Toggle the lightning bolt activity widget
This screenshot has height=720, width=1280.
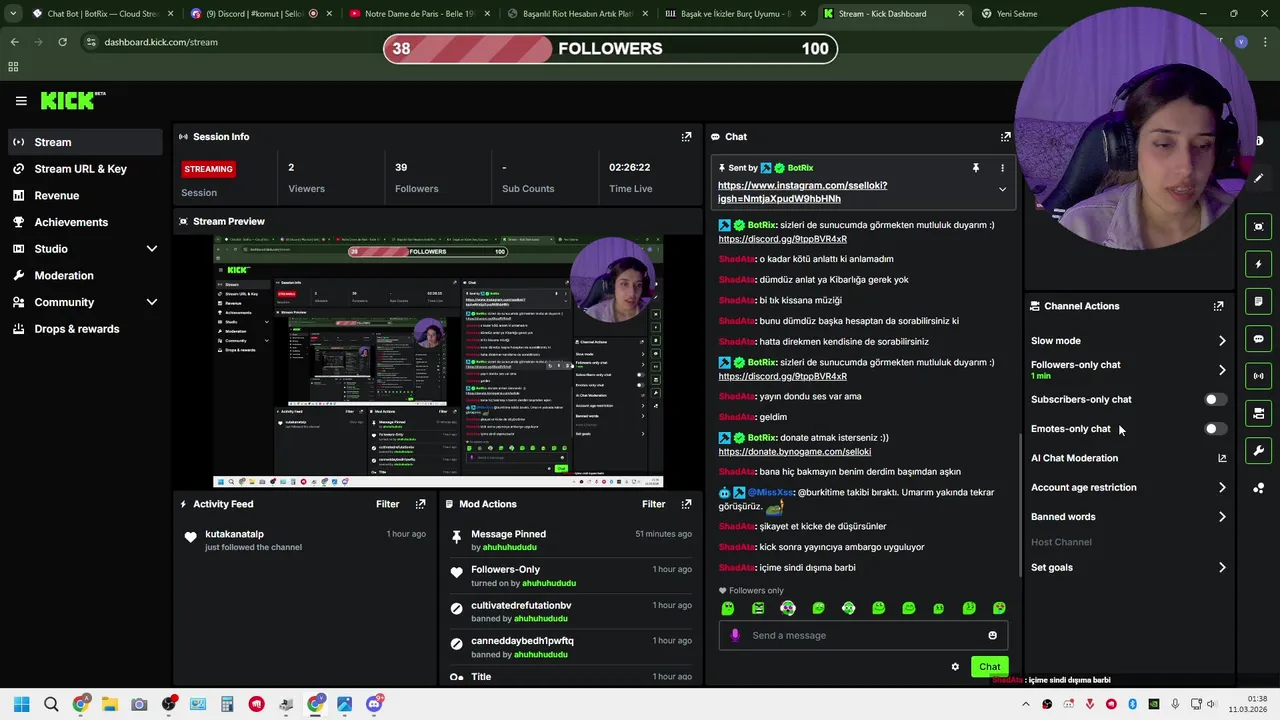[x=1259, y=264]
